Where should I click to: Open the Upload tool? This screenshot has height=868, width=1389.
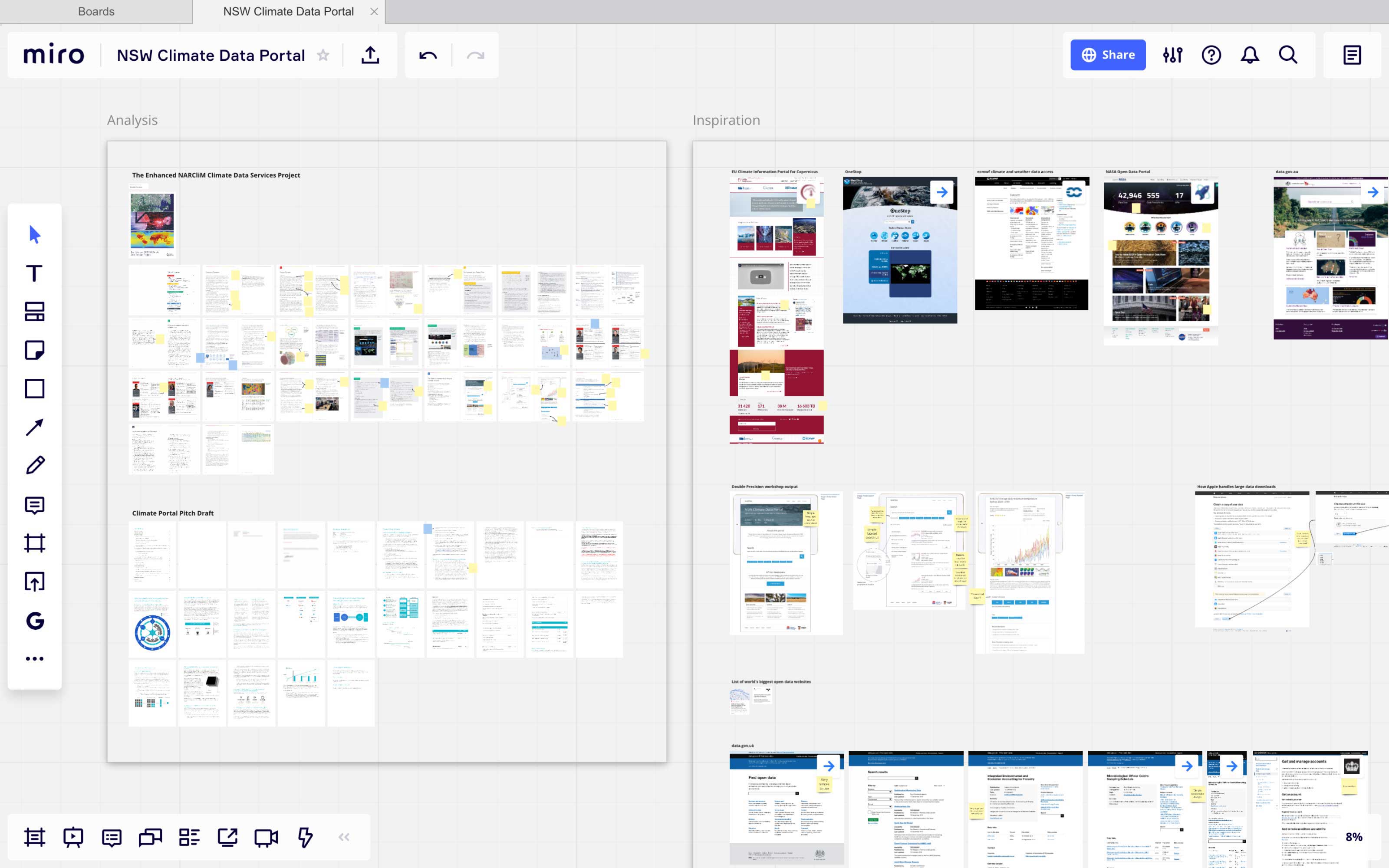point(34,582)
